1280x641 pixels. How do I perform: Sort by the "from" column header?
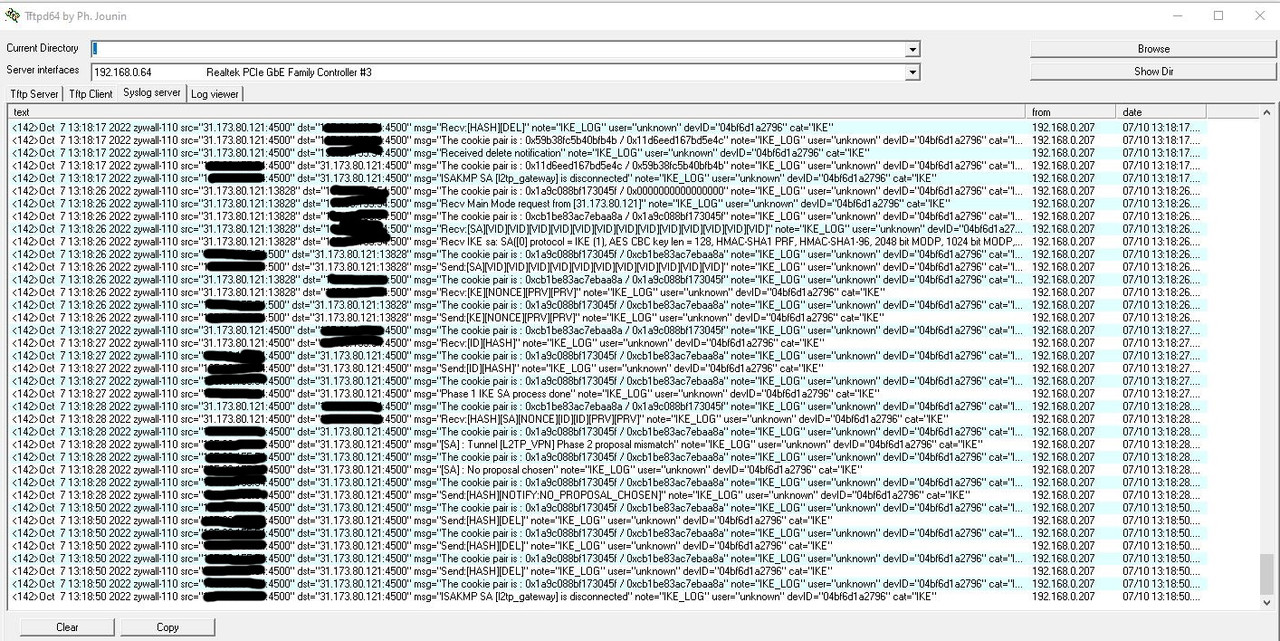coord(1072,112)
